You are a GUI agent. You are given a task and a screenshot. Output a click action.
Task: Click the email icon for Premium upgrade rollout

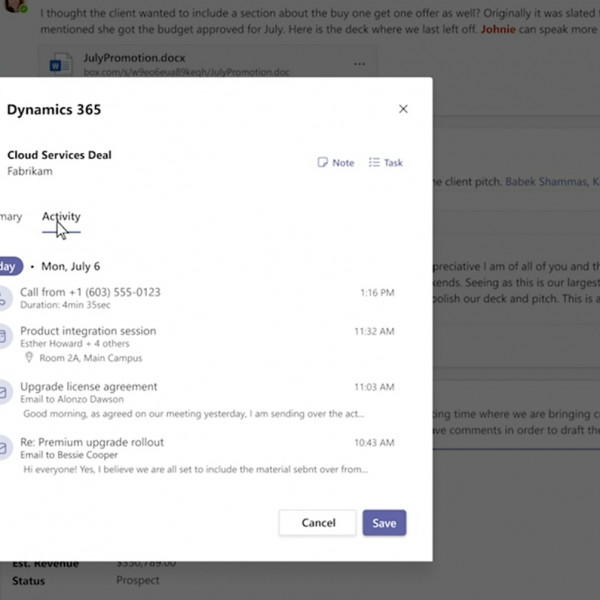tap(5, 448)
